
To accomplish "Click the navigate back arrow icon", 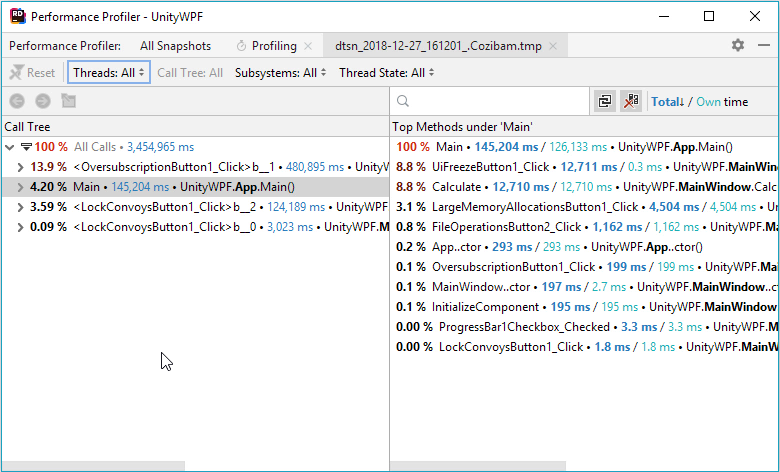I will pyautogui.click(x=17, y=101).
